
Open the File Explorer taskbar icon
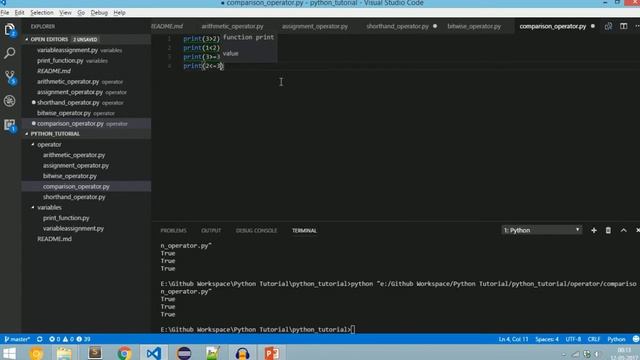(64, 353)
